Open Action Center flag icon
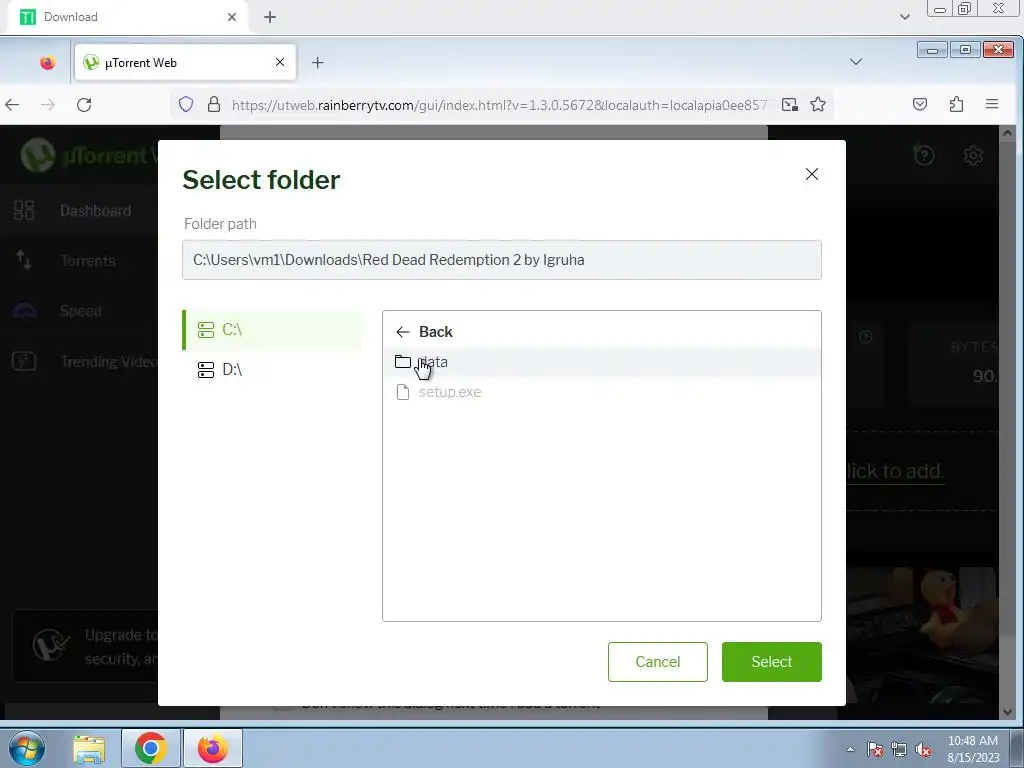Image resolution: width=1024 pixels, height=768 pixels. (874, 749)
